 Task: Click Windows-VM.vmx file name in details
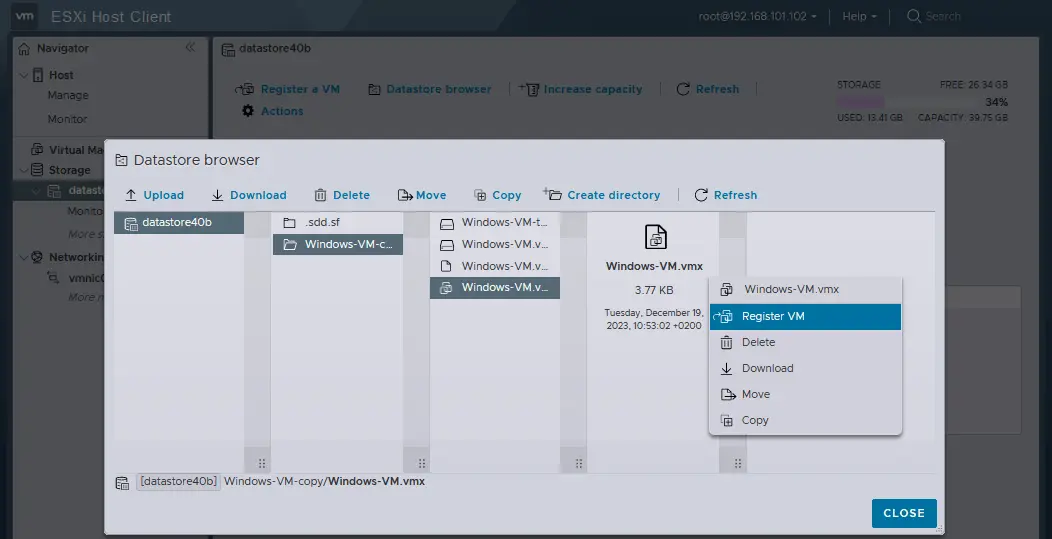(x=654, y=266)
